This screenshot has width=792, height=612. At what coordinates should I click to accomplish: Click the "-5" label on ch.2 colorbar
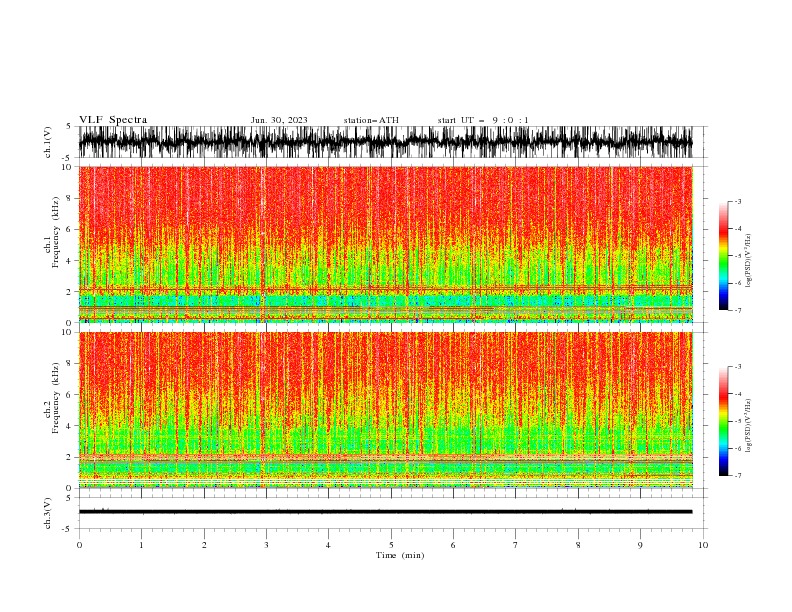(738, 421)
